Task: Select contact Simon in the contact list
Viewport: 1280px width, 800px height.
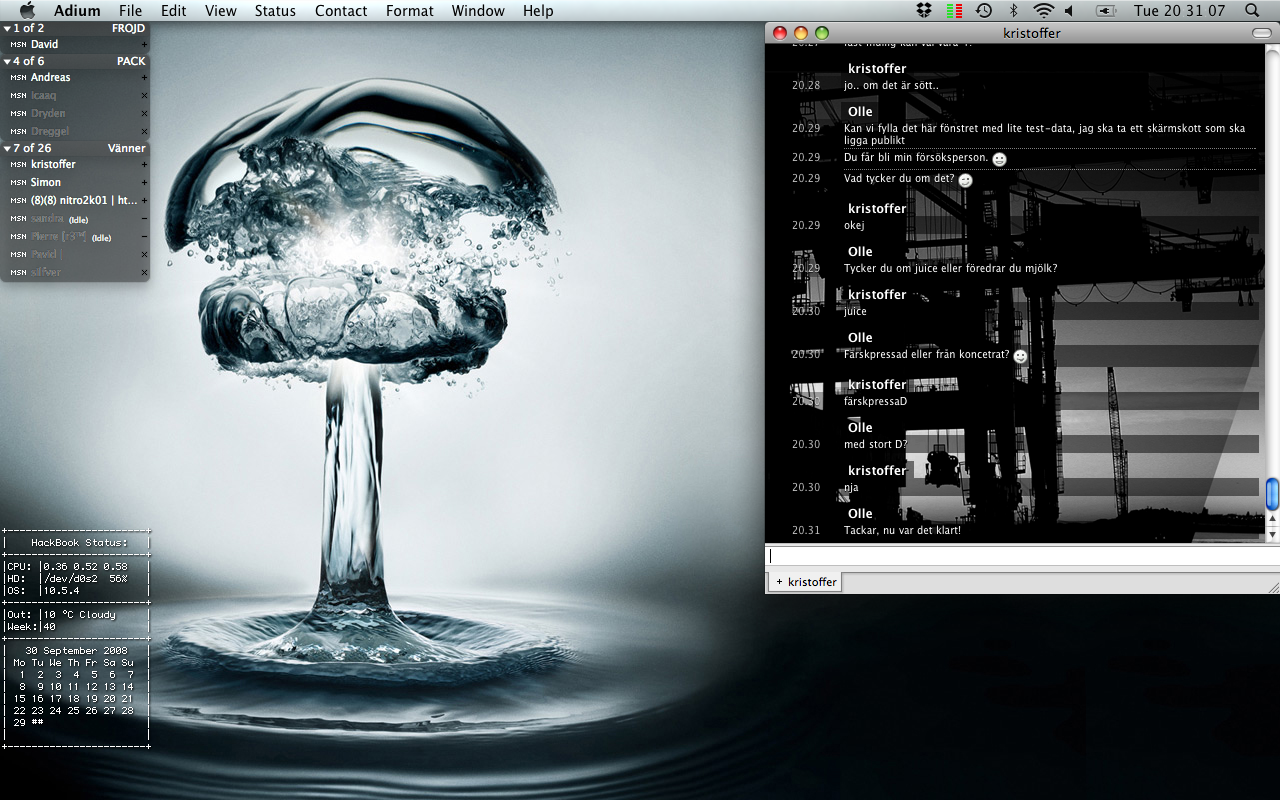Action: click(75, 183)
